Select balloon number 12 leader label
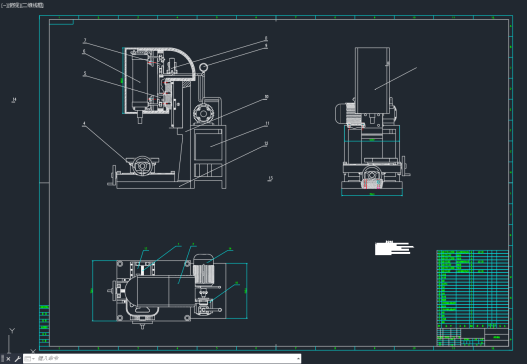 (266, 144)
